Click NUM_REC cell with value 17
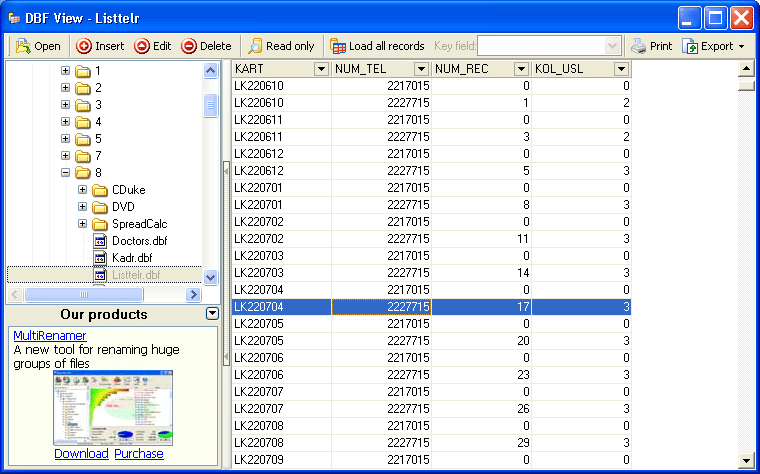760x474 pixels. coord(481,307)
